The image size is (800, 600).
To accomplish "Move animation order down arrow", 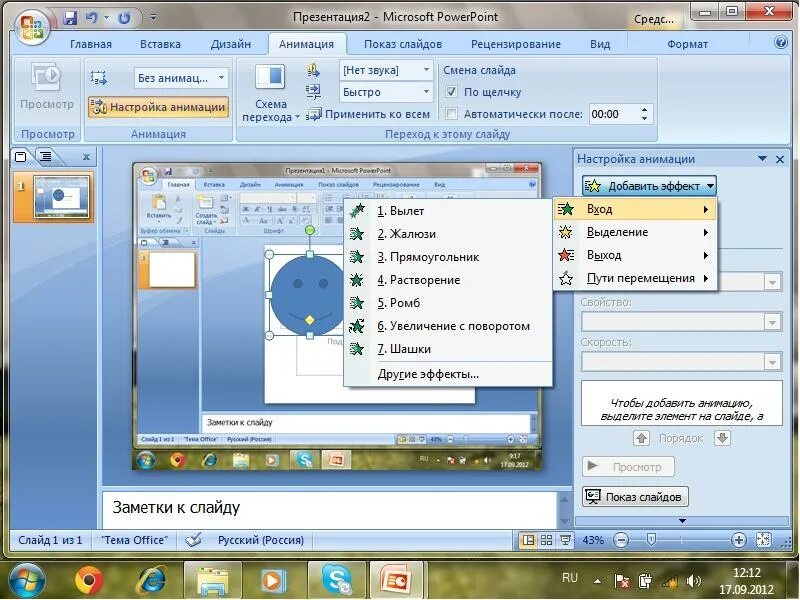I will 722,438.
